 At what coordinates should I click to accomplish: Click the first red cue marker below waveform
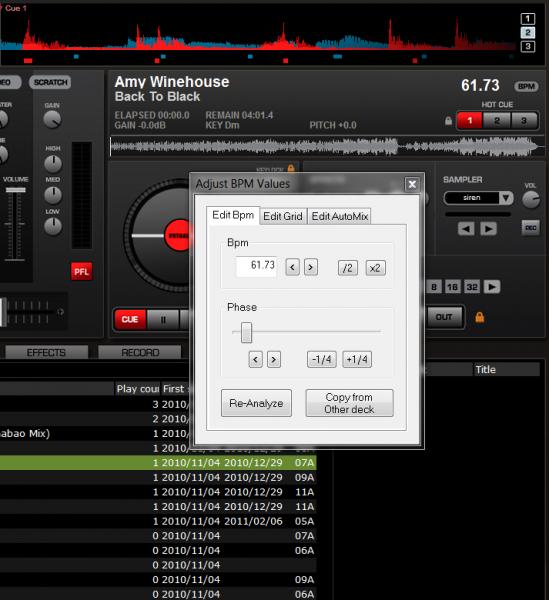pos(28,61)
